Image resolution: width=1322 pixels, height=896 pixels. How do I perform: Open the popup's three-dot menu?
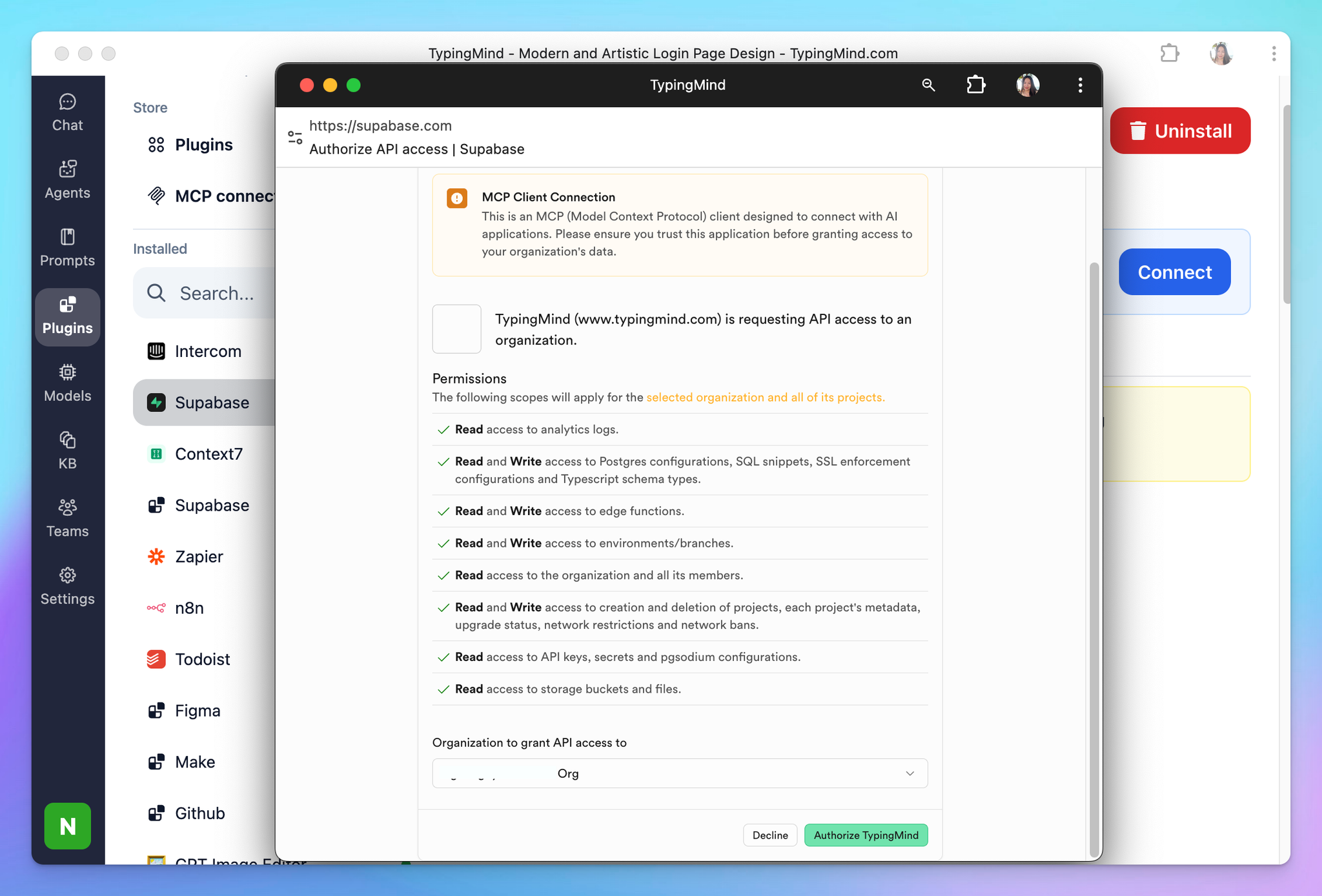tap(1080, 85)
